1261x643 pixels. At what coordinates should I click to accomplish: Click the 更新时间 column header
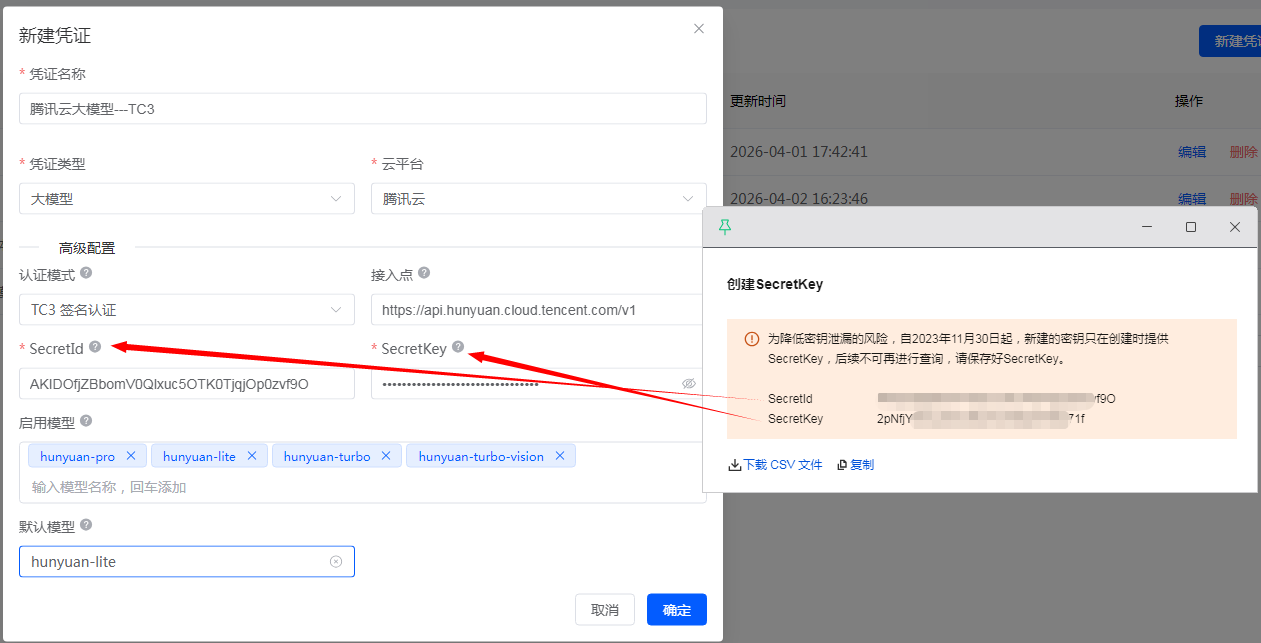pyautogui.click(x=758, y=101)
